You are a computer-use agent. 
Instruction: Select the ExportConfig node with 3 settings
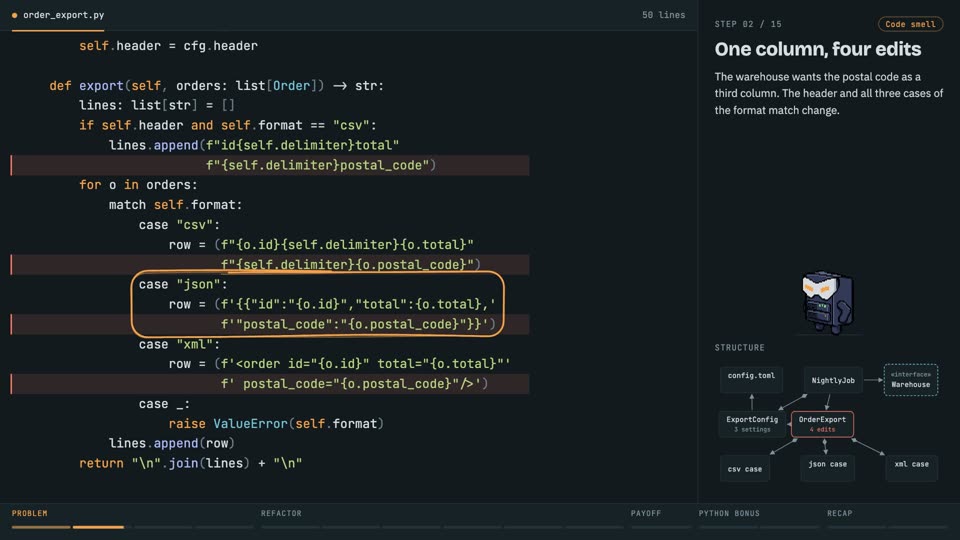[x=752, y=424]
